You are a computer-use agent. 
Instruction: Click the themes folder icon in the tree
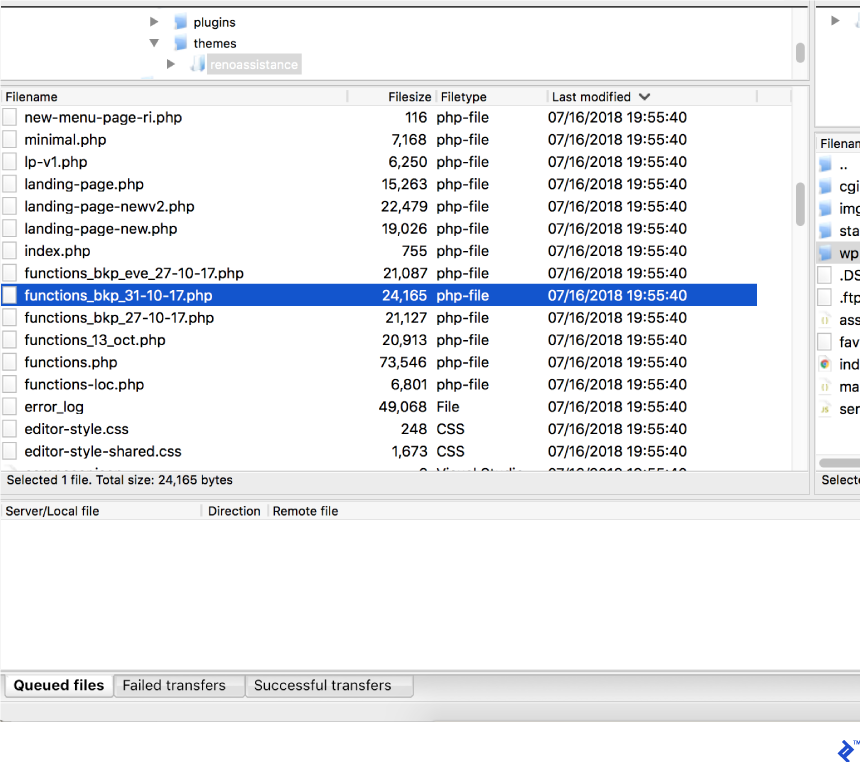tap(181, 43)
